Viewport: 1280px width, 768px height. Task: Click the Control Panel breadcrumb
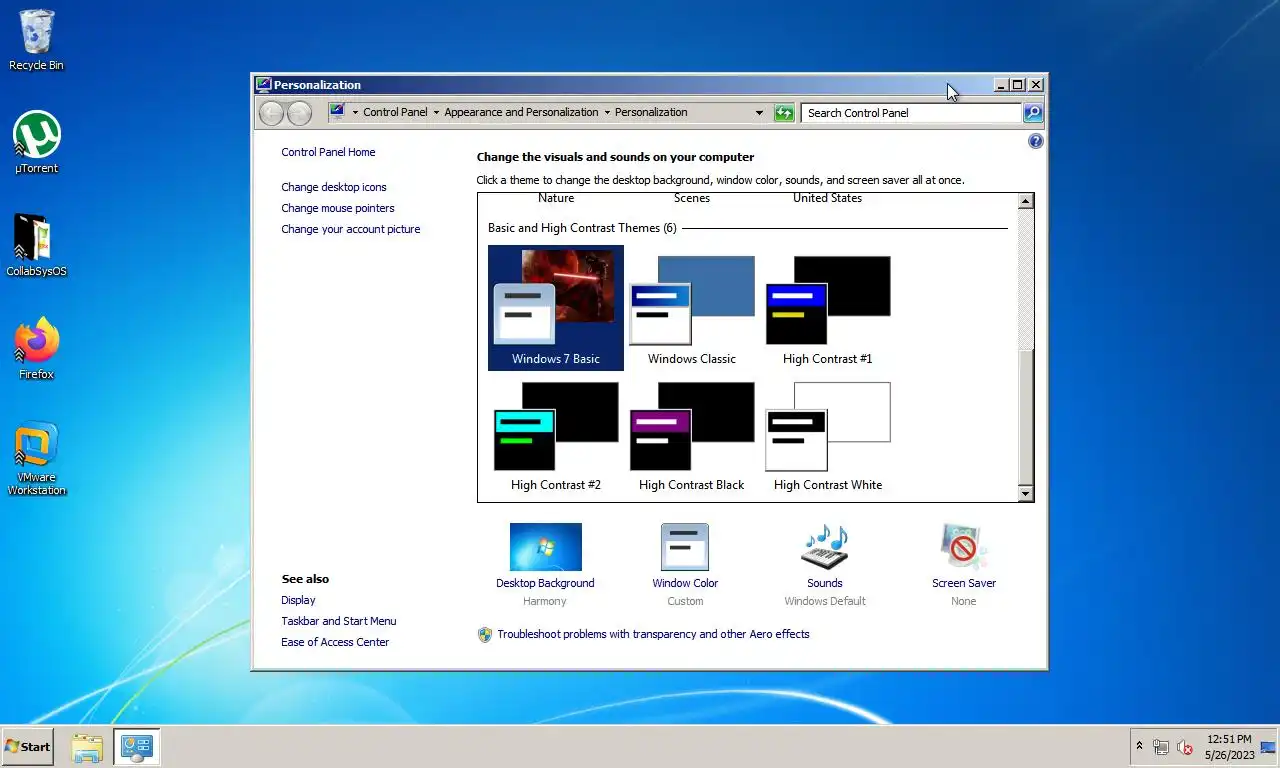(x=395, y=112)
